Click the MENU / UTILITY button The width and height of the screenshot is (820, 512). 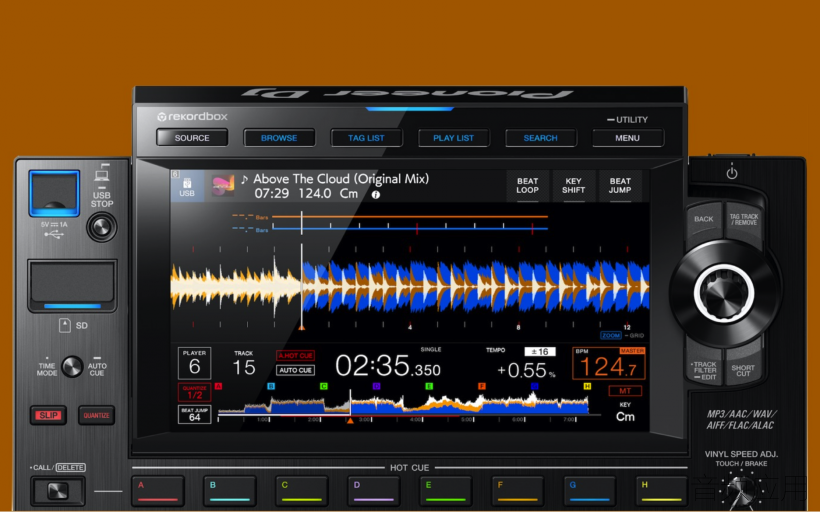pyautogui.click(x=628, y=138)
